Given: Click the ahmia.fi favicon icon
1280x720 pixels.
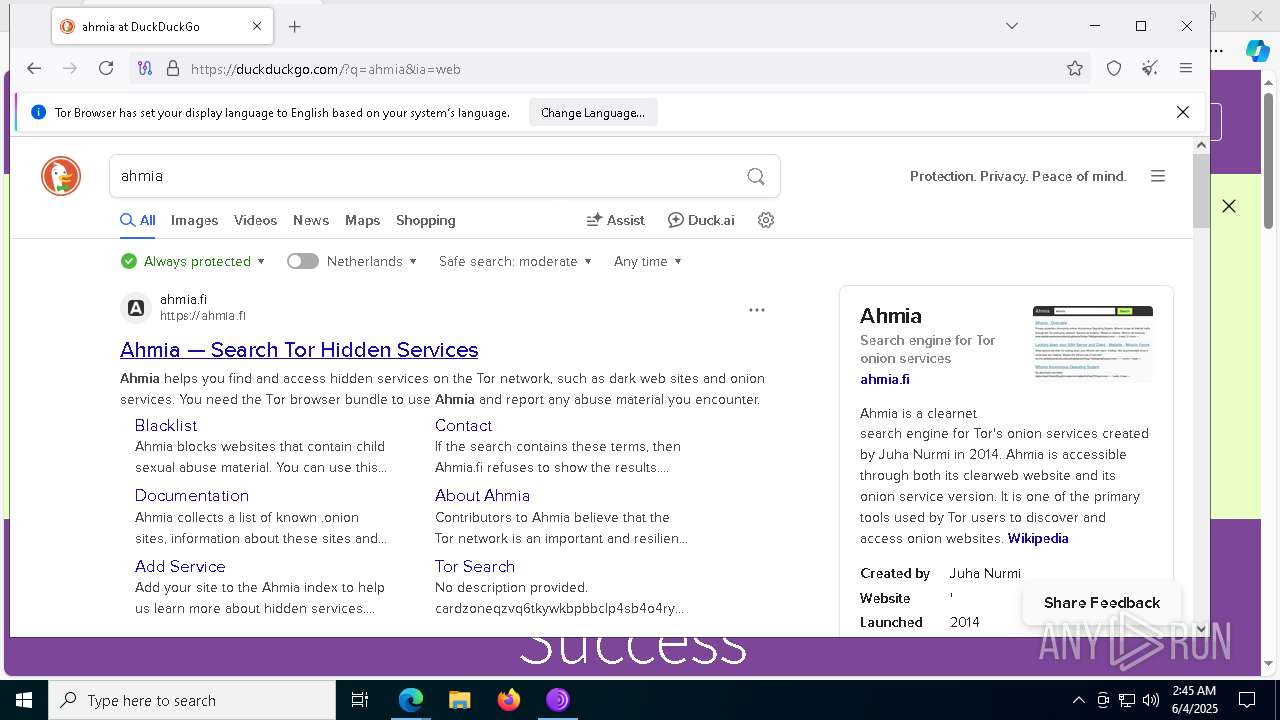Looking at the screenshot, I should (x=136, y=308).
